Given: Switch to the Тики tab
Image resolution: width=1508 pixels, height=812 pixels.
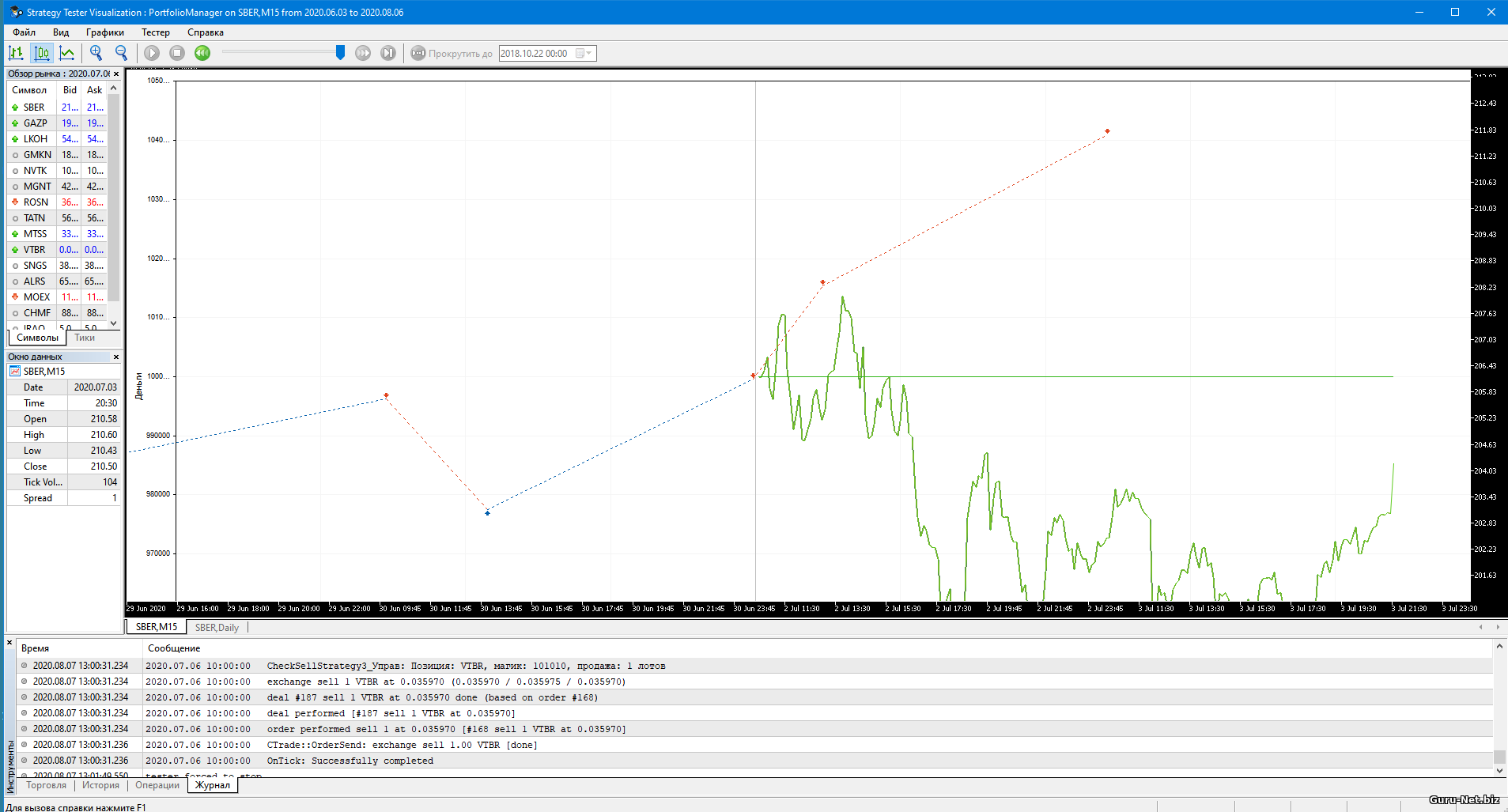Looking at the screenshot, I should point(85,338).
